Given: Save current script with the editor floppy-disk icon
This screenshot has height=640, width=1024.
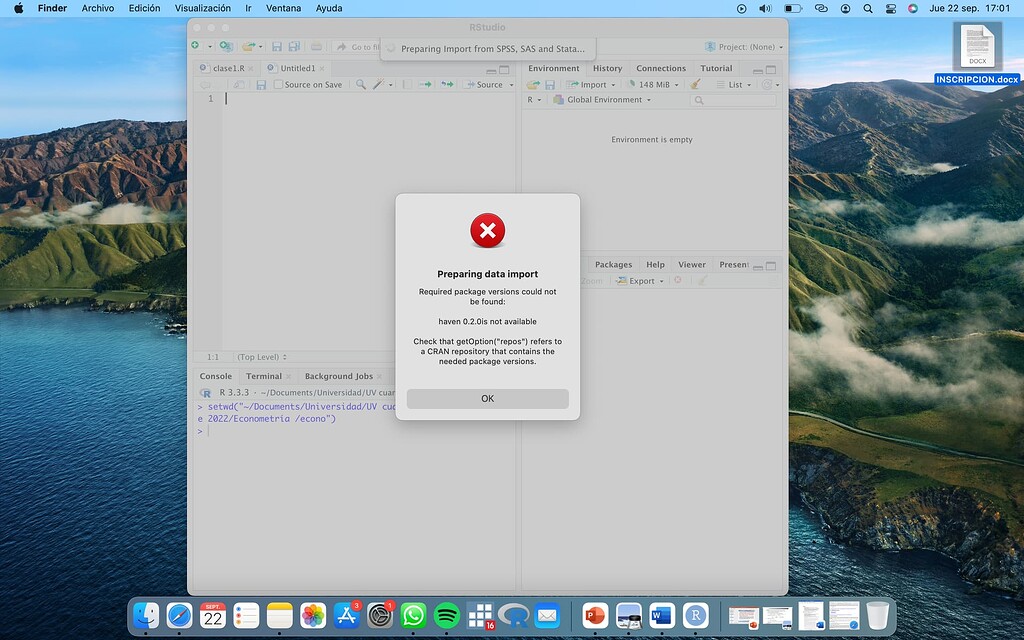Looking at the screenshot, I should click(261, 85).
